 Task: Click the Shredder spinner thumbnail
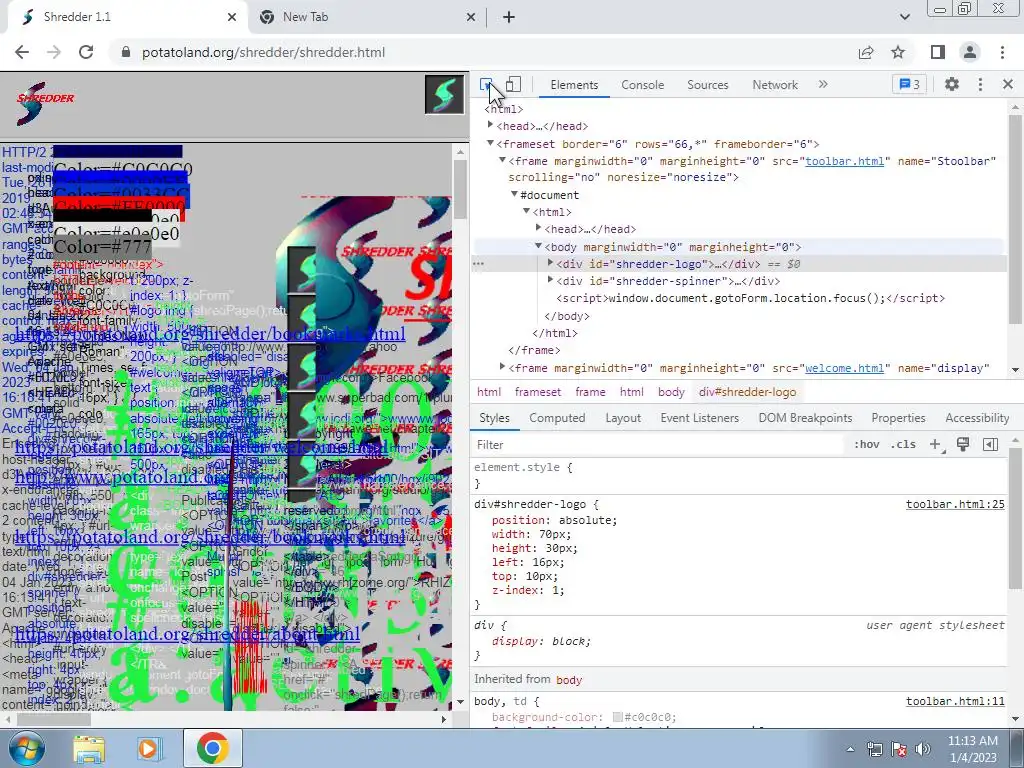444,95
